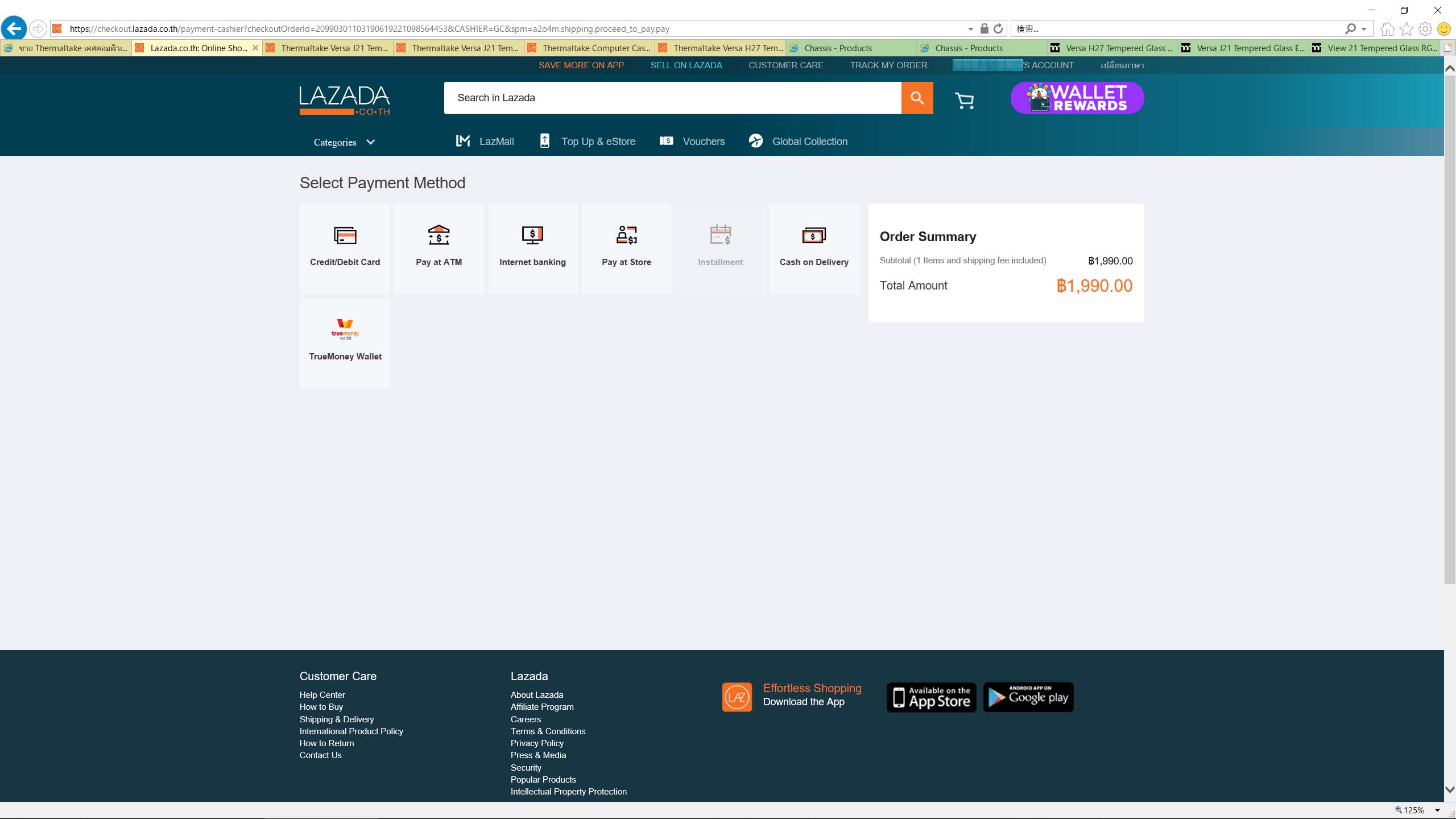The height and width of the screenshot is (819, 1456).
Task: Open CUSTOMER CARE link
Action: pos(785,65)
